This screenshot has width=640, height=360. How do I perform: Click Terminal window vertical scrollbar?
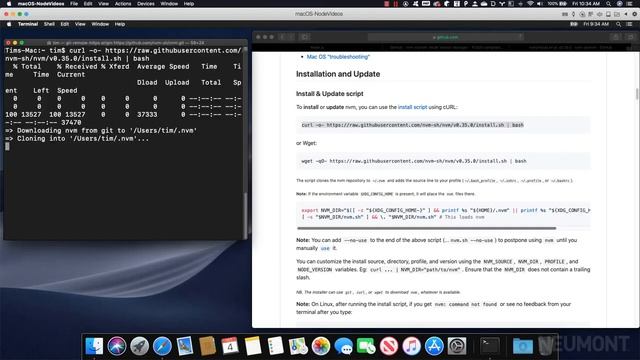[245, 216]
